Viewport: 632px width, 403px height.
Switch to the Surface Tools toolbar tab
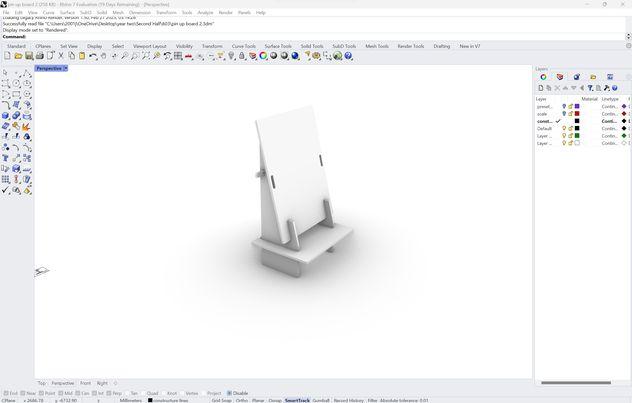278,46
